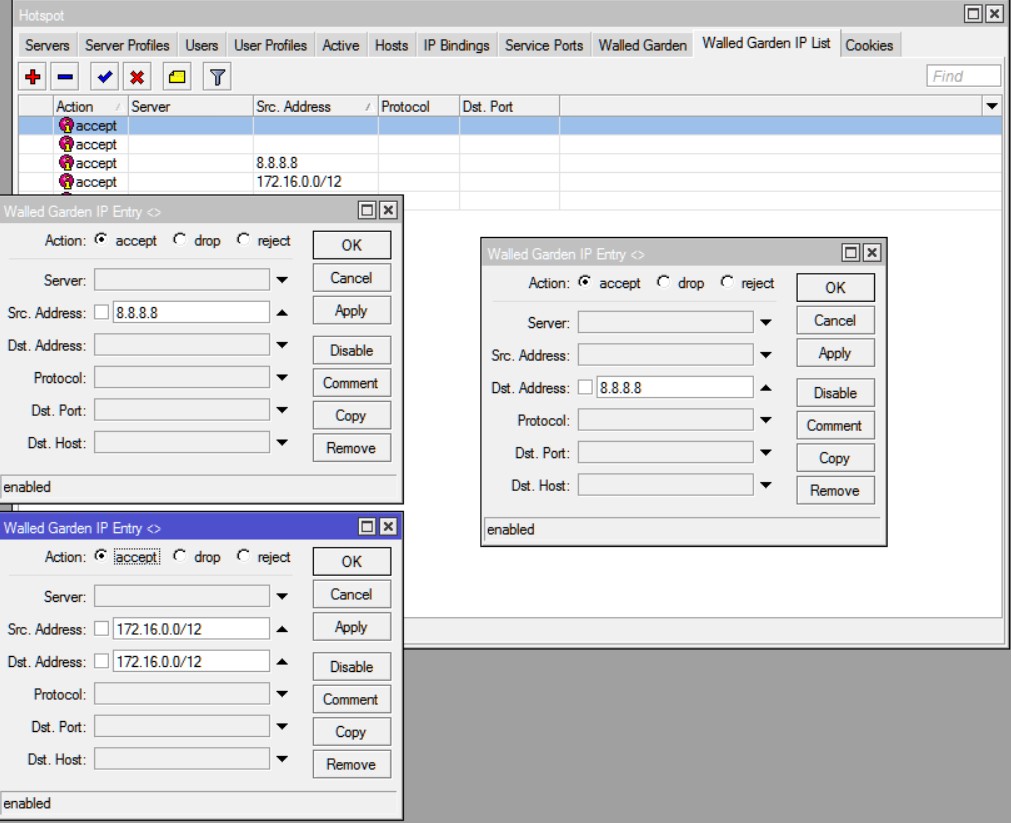Open the IP Bindings tab
This screenshot has height=823, width=1011.
[x=456, y=45]
